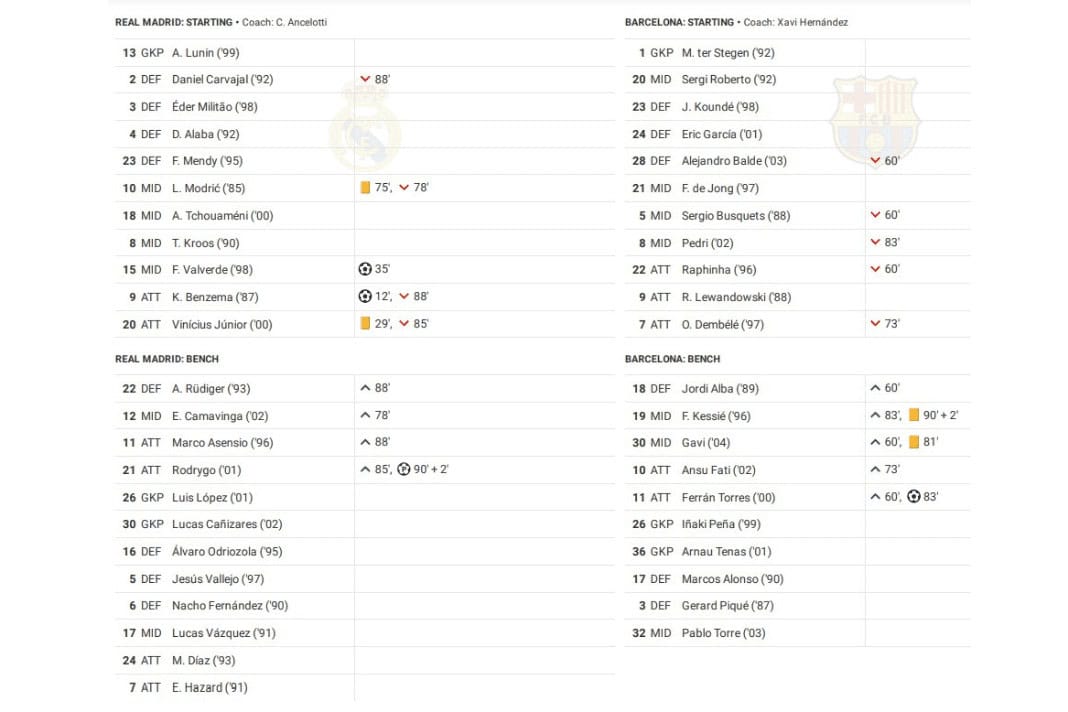Click Vinícius Júnior's yellow card icon
Image resolution: width=1068 pixels, height=712 pixels.
[365, 324]
